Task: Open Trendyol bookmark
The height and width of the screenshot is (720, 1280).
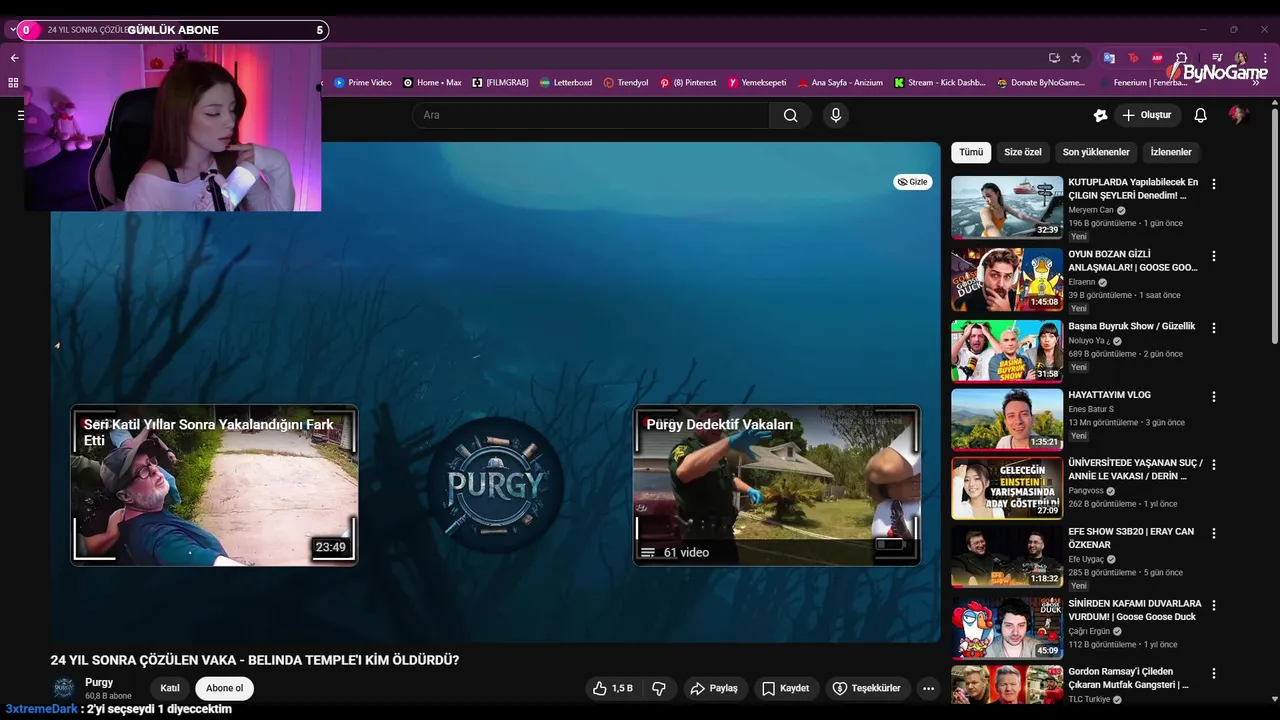Action: 626,83
